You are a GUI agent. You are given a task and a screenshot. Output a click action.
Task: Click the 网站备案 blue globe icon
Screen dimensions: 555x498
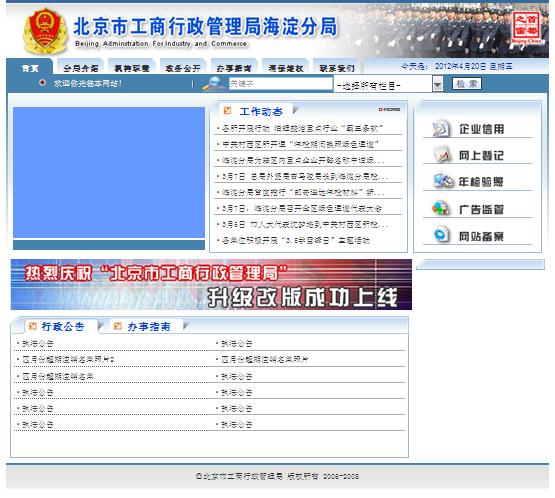coord(441,235)
